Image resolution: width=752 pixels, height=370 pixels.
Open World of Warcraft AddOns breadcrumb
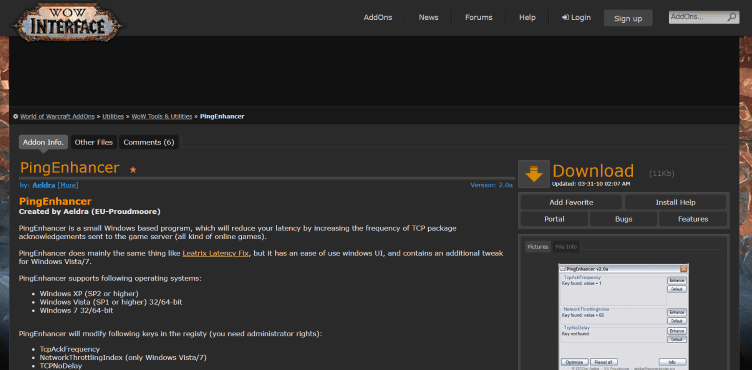58,117
